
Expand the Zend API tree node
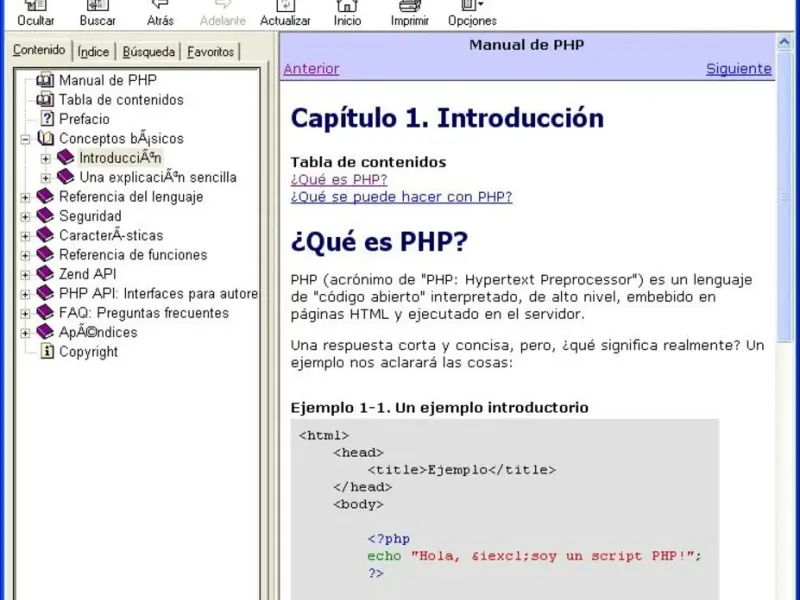(x=25, y=275)
